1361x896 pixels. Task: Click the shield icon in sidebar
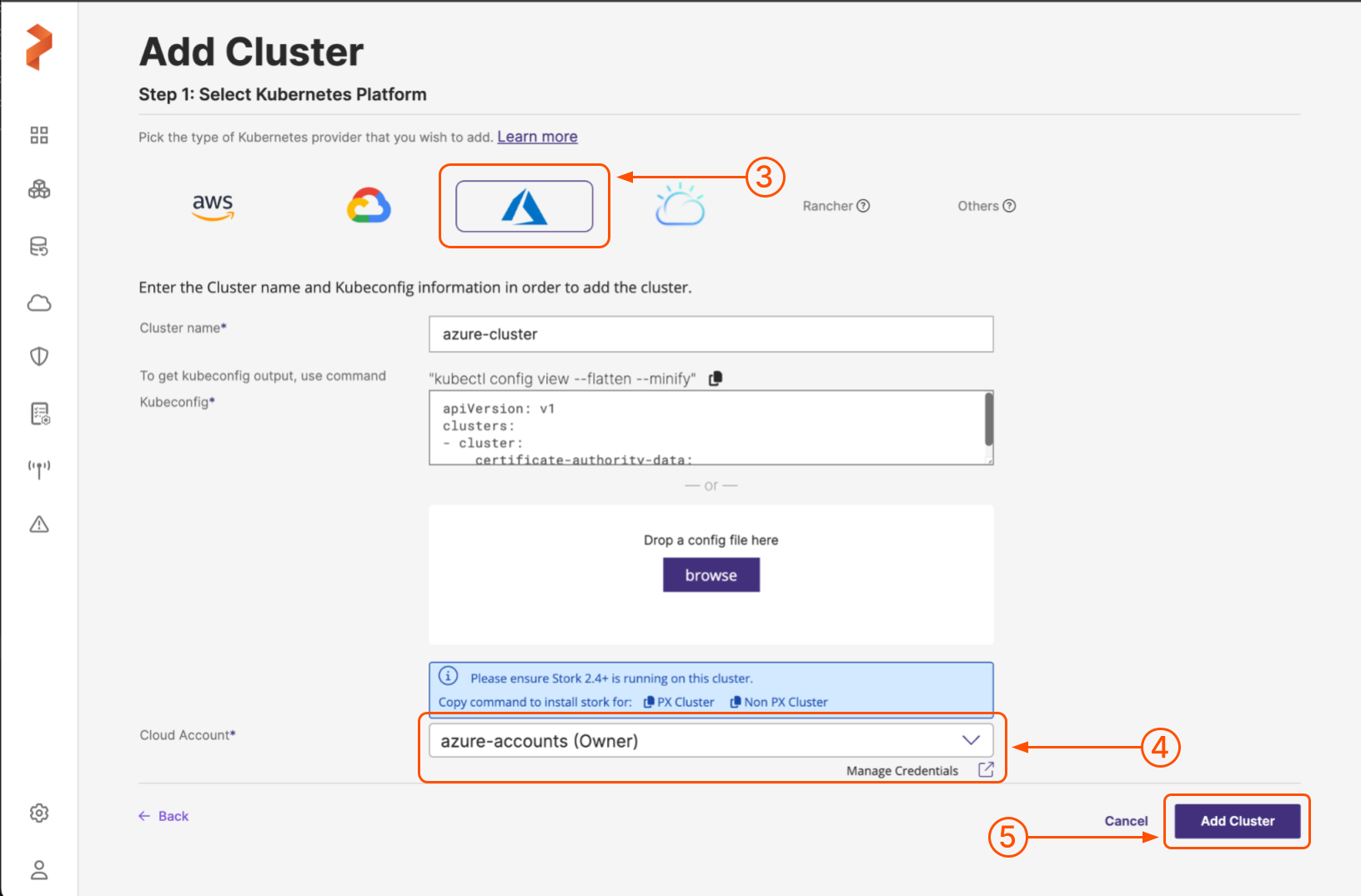39,357
